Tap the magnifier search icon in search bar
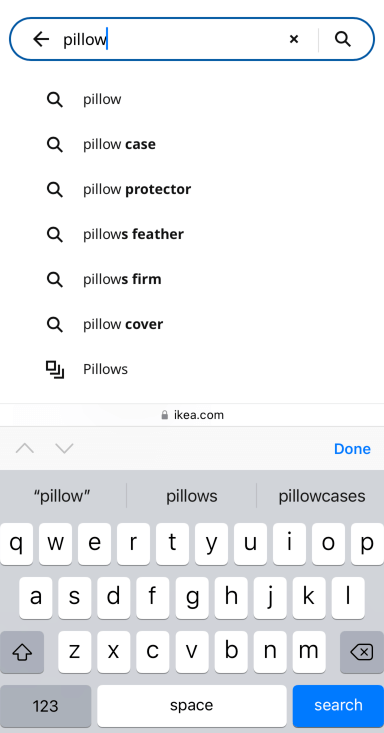 (343, 39)
